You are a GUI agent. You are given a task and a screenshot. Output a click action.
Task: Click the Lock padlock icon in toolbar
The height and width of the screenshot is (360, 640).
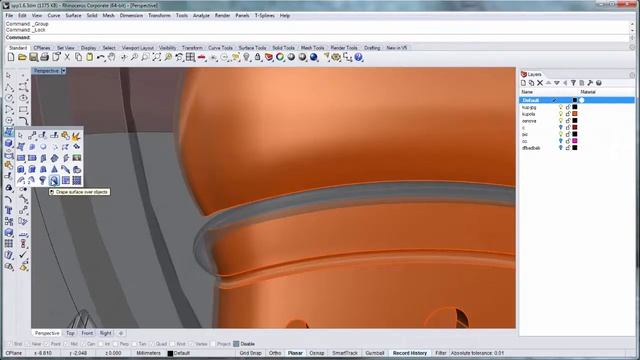click(258, 58)
